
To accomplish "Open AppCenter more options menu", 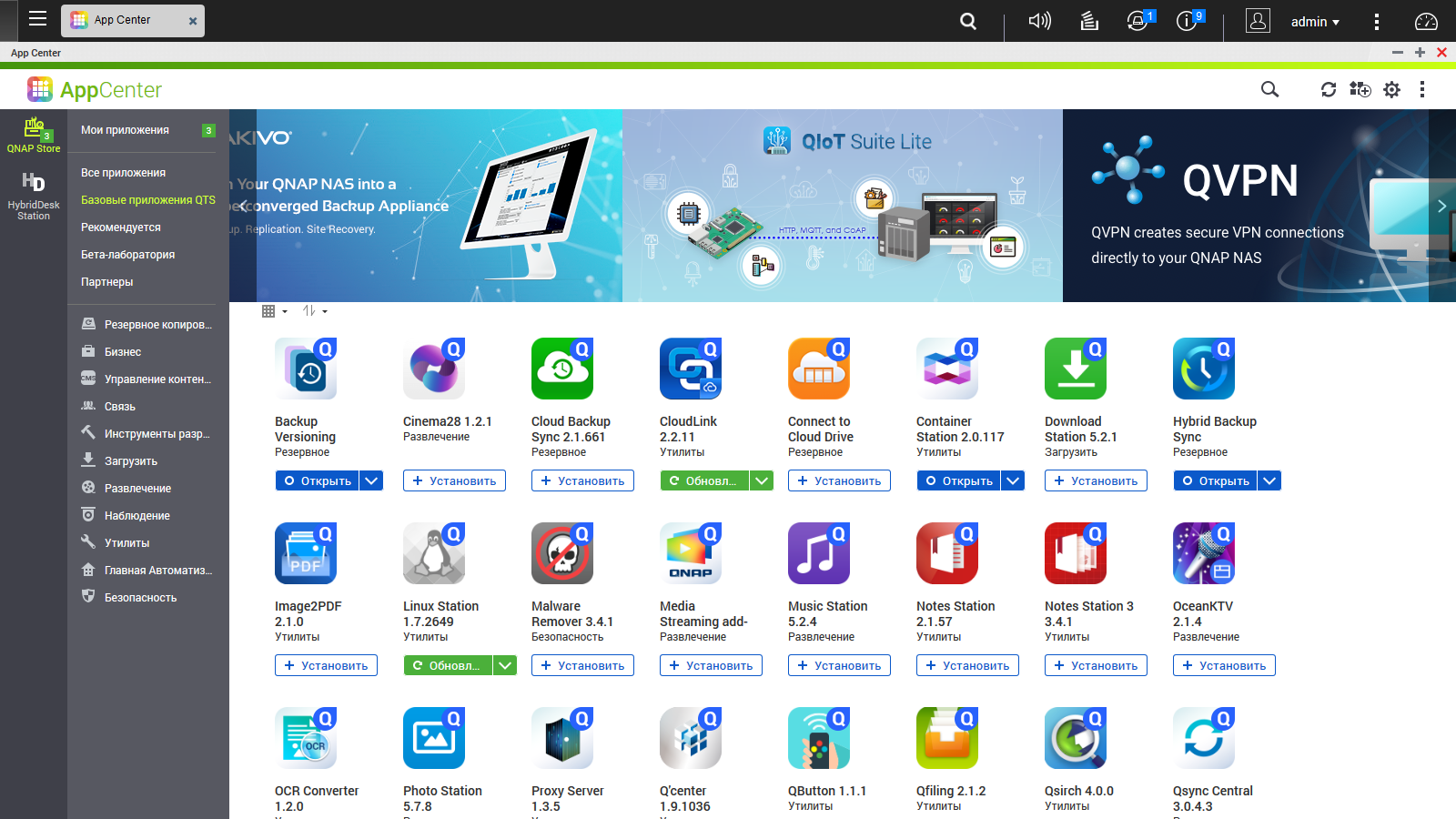I will tap(1422, 89).
